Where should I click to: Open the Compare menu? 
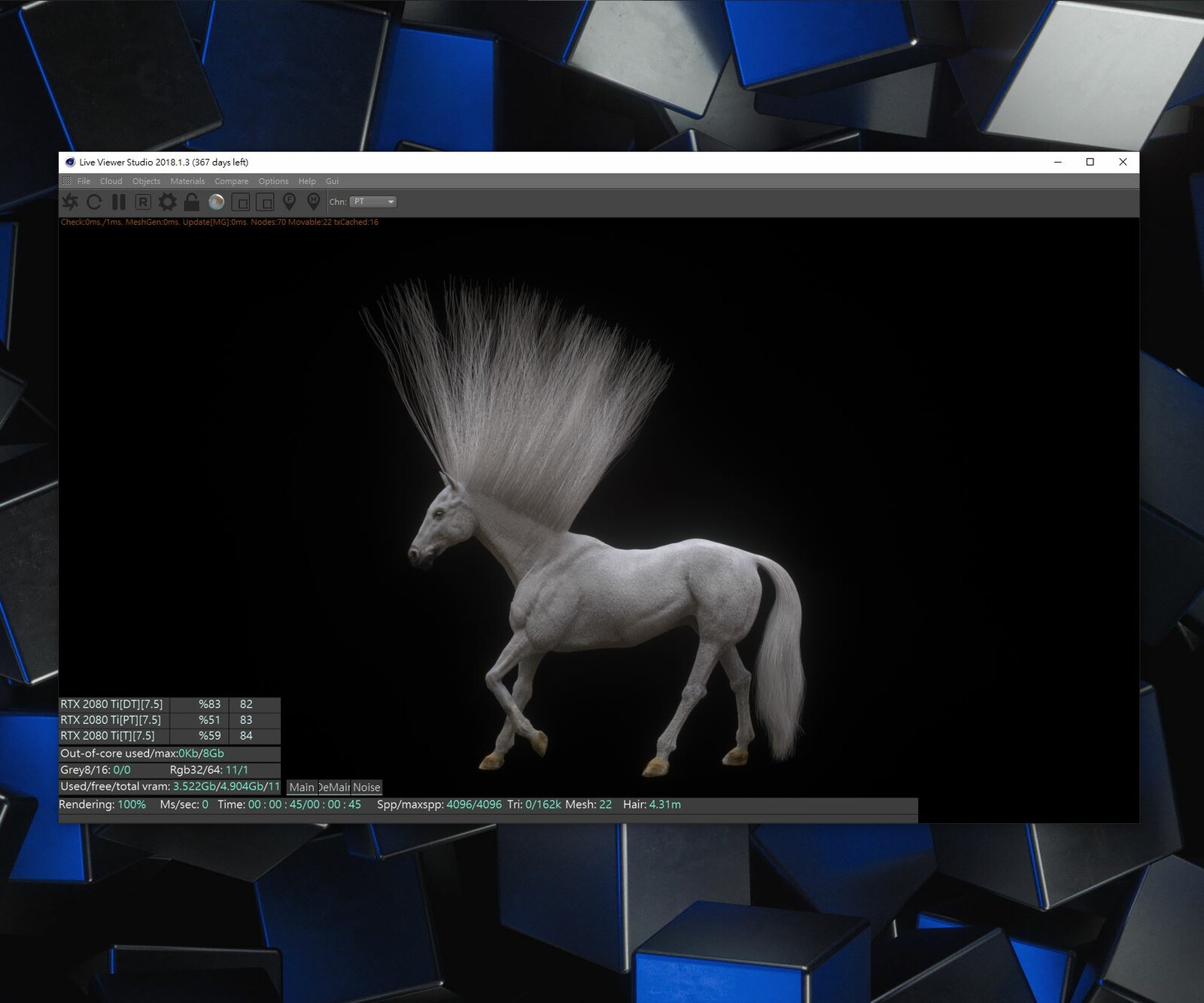[x=231, y=181]
